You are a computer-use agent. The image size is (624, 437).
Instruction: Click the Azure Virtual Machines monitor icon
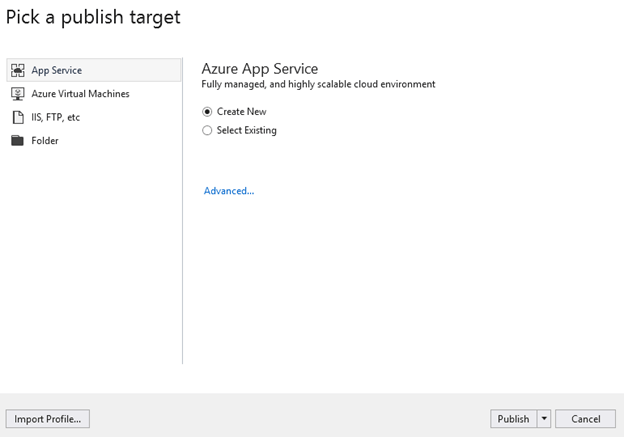pyautogui.click(x=18, y=94)
